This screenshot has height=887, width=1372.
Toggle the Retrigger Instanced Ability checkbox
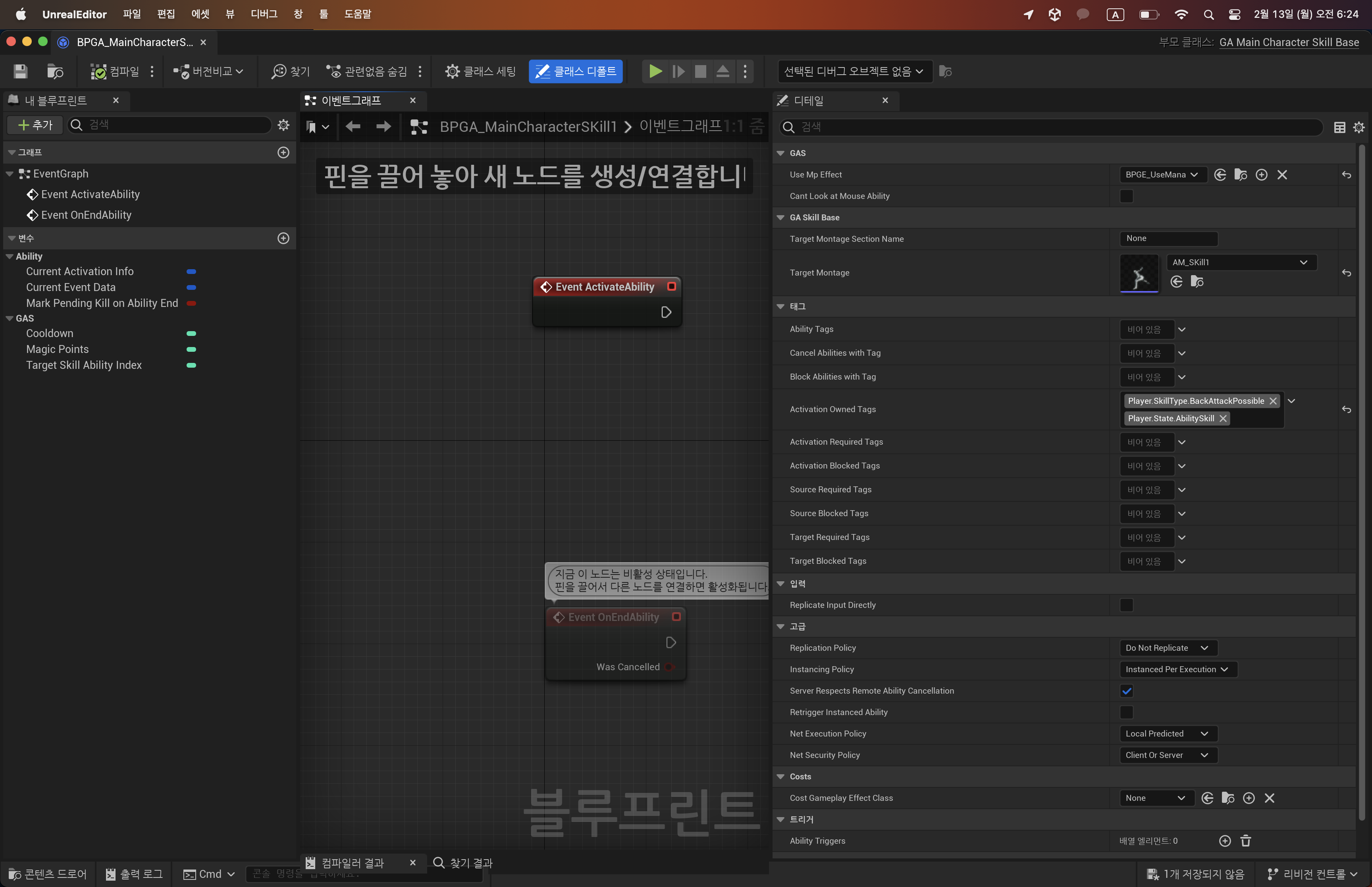click(x=1126, y=712)
